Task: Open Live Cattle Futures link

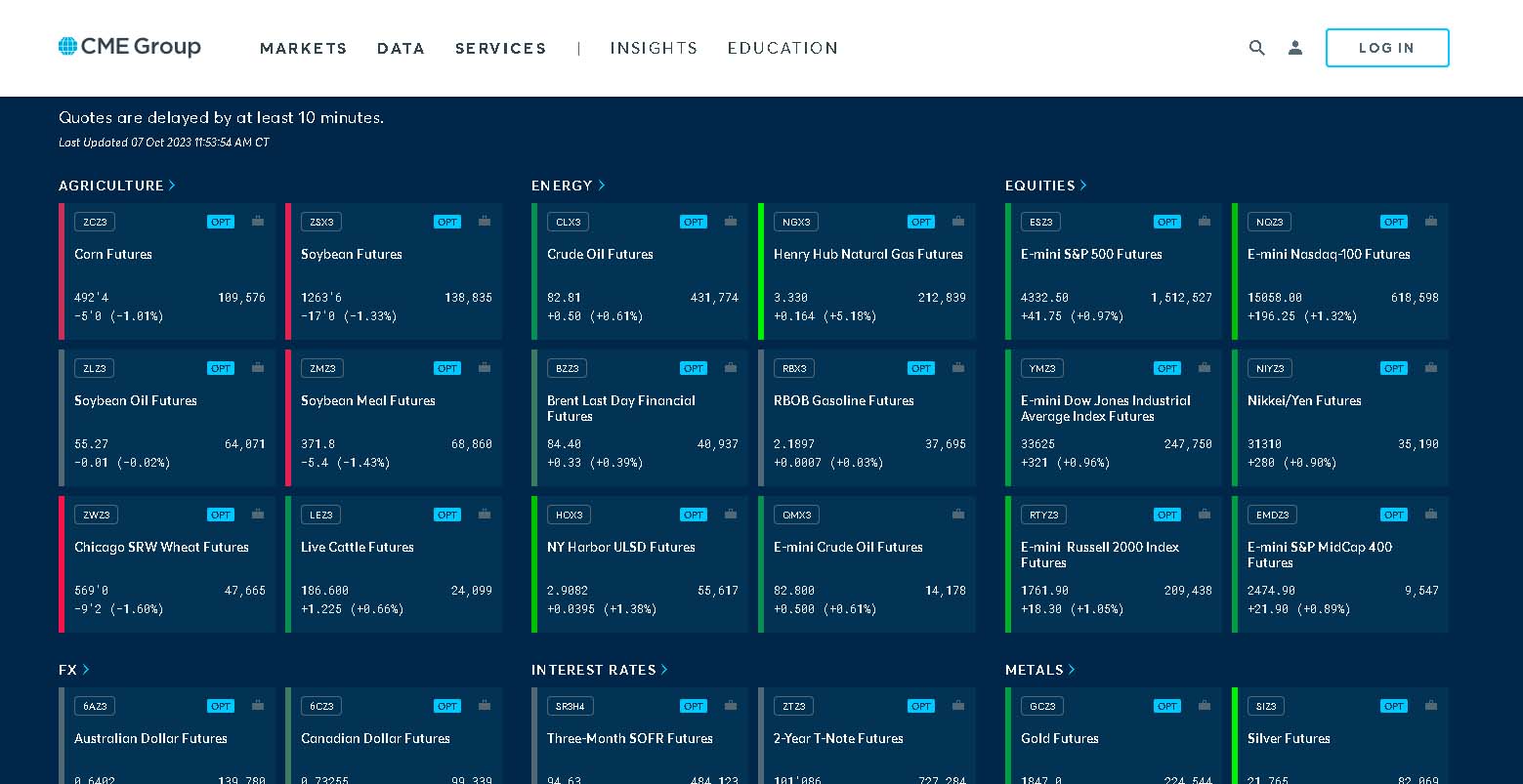Action: pyautogui.click(x=358, y=547)
